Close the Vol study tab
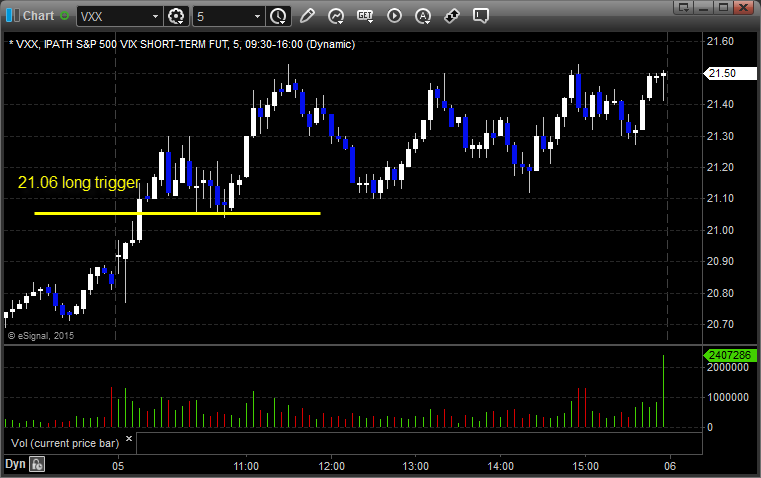The image size is (761, 478). 129,439
